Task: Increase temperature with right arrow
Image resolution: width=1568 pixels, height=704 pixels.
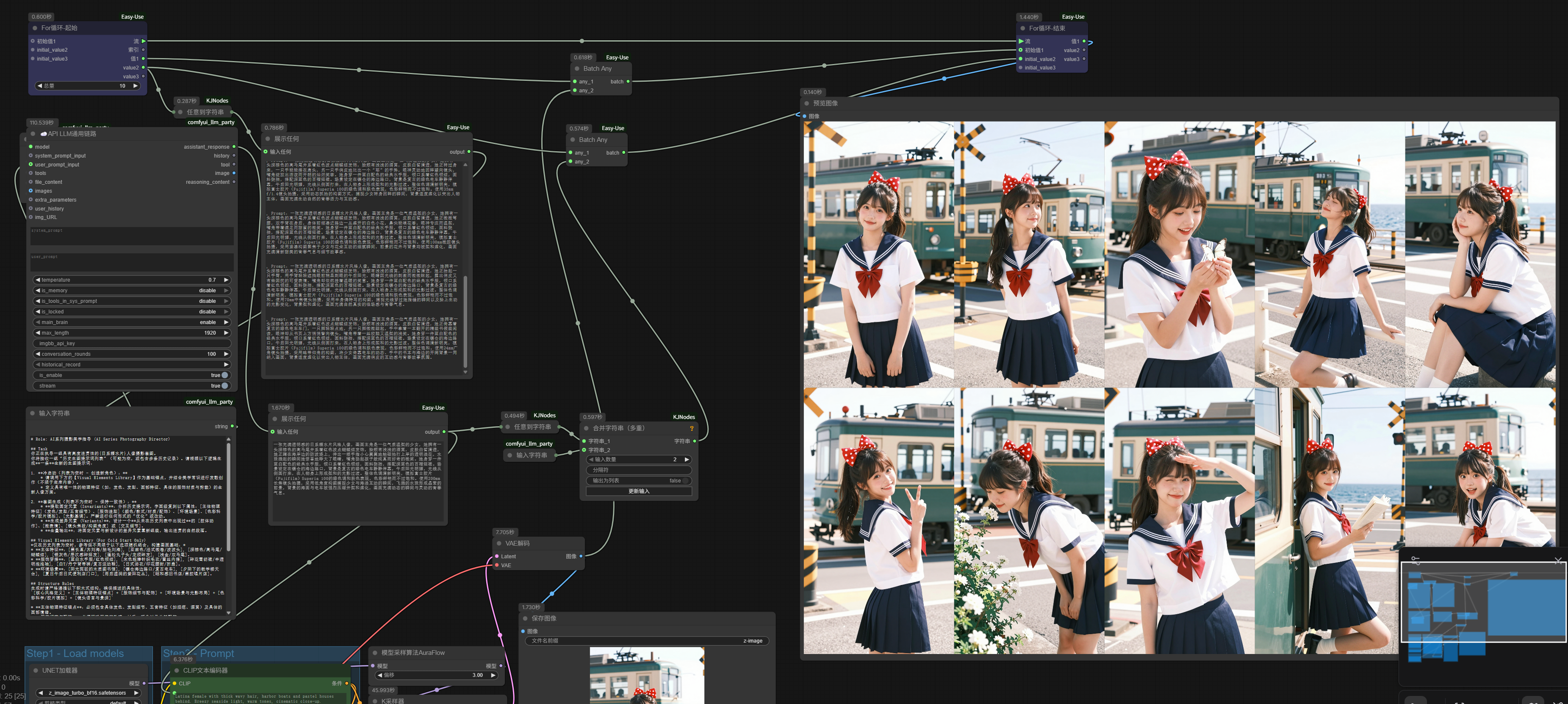Action: click(x=227, y=280)
